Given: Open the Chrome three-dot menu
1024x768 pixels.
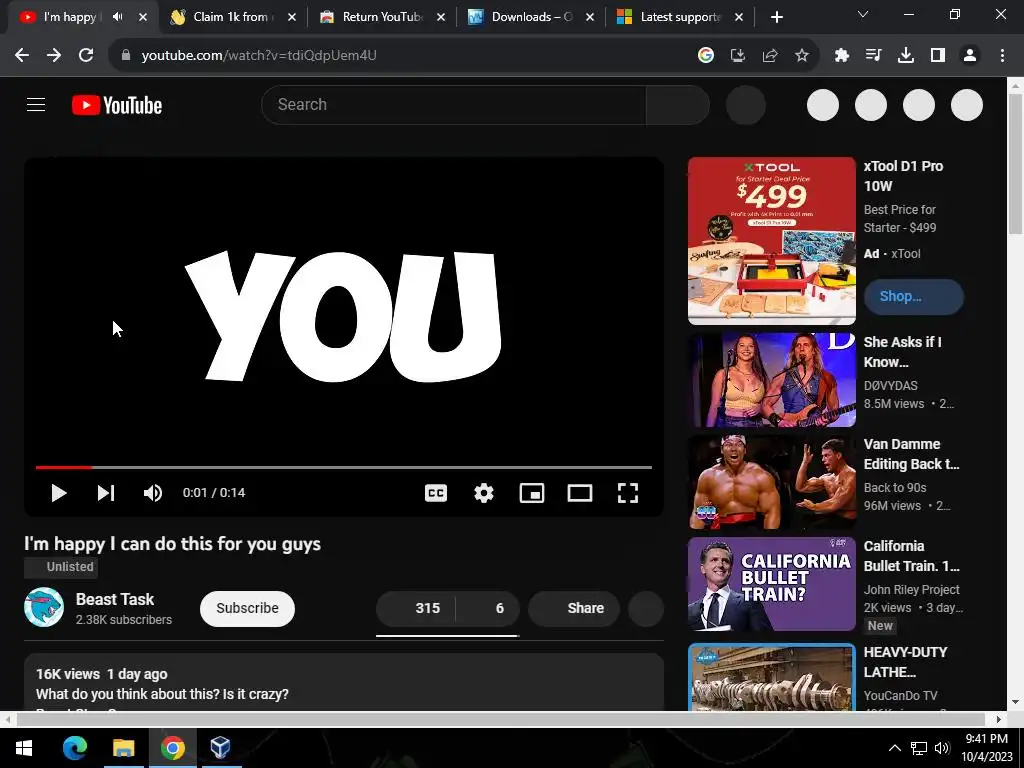Looking at the screenshot, I should [x=1002, y=56].
